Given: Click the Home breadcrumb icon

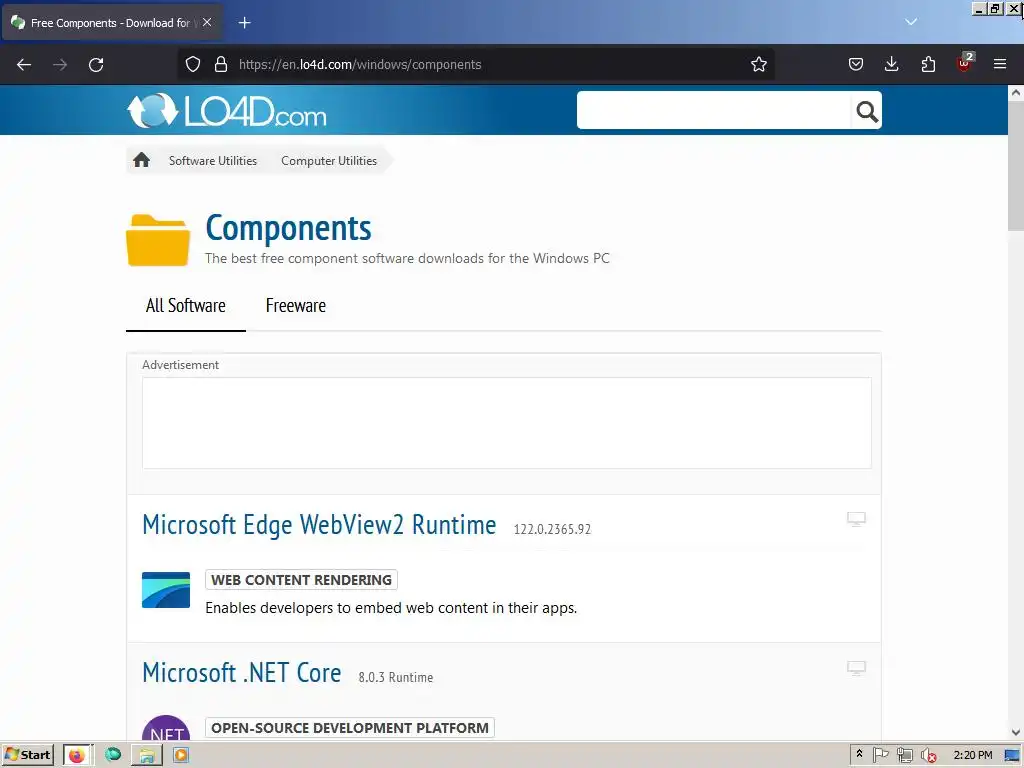Looking at the screenshot, I should click(142, 160).
